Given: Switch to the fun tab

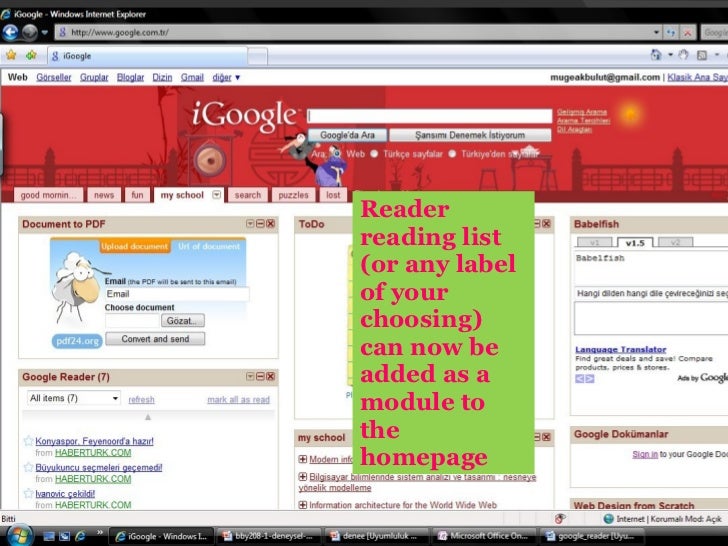Looking at the screenshot, I should (137, 195).
